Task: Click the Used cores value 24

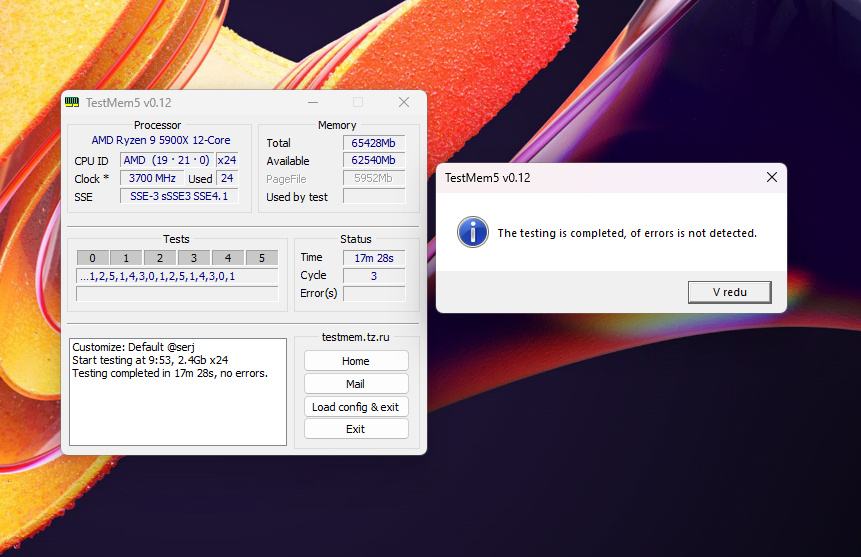Action: (227, 178)
